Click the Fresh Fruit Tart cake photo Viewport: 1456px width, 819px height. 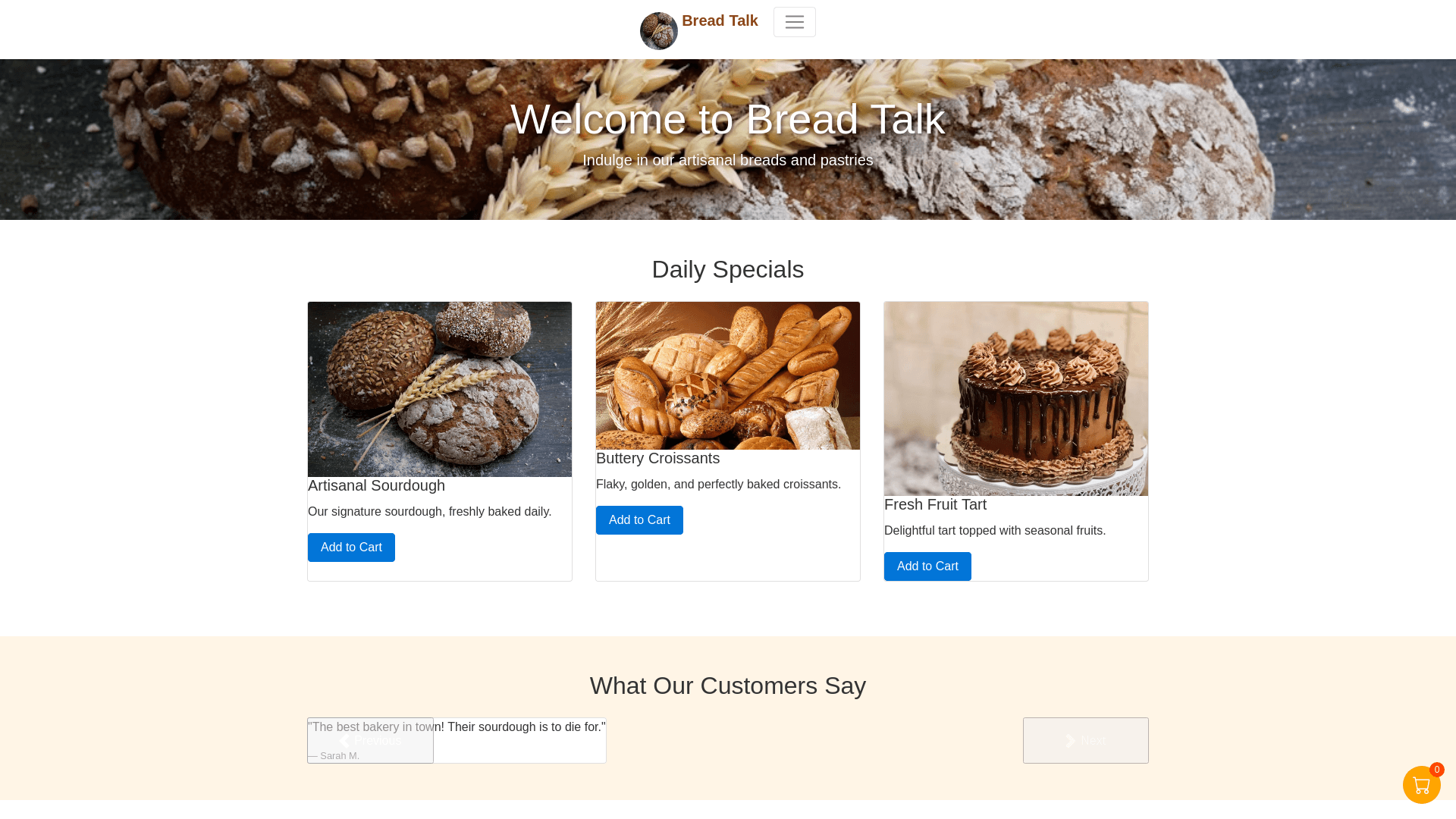1016,399
